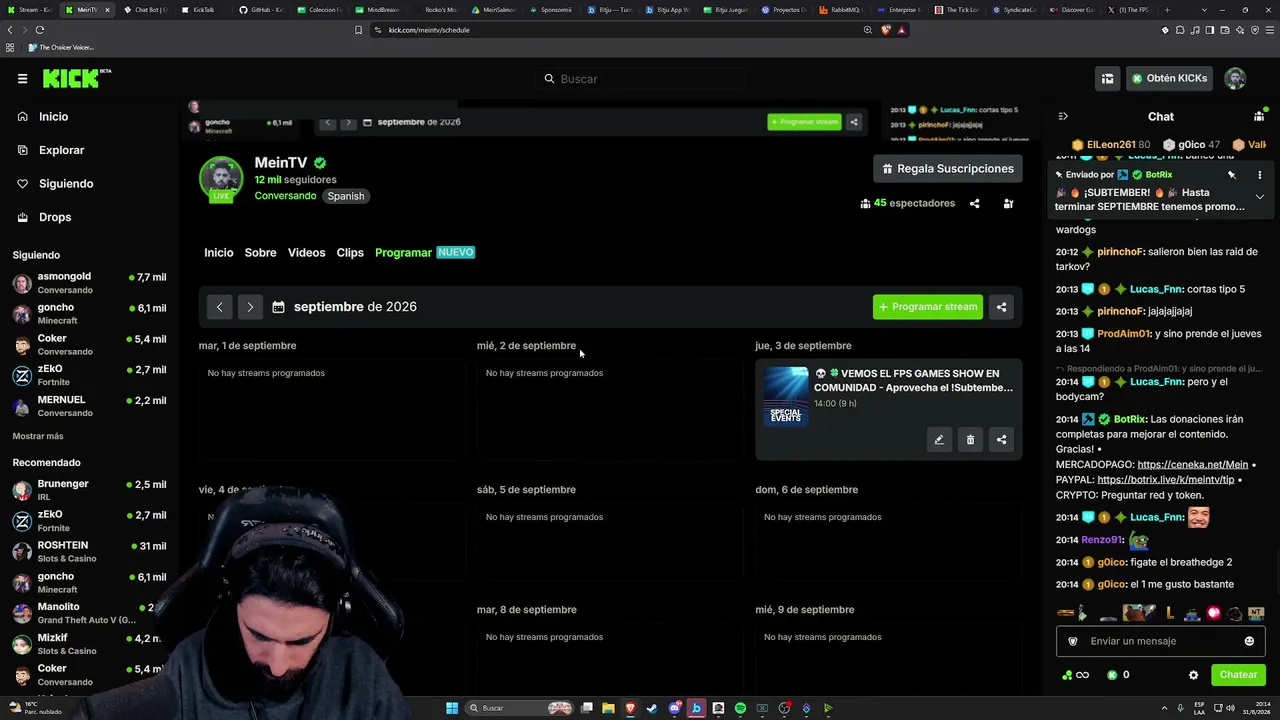
Task: Expand the Mostrar más following list
Action: tap(38, 436)
